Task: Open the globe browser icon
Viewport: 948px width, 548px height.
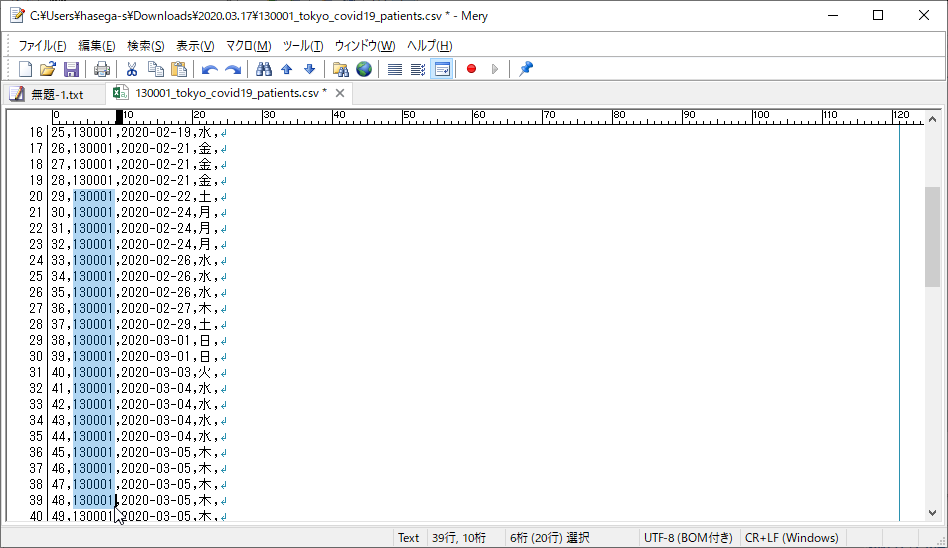Action: [364, 69]
